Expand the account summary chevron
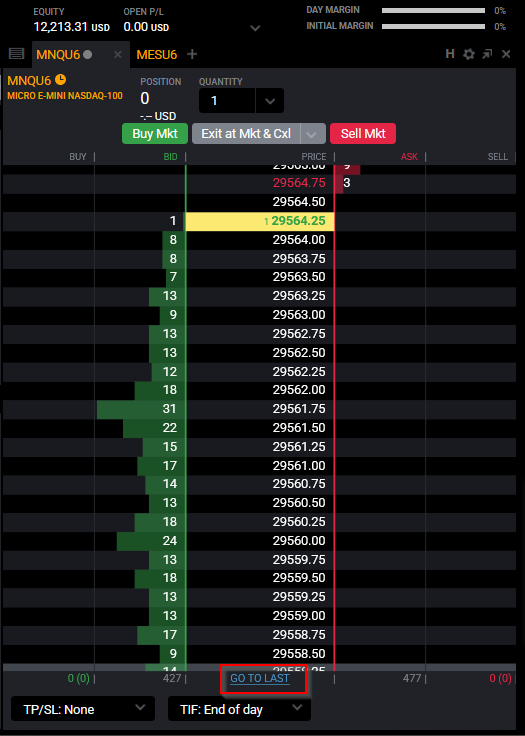525x736 pixels. click(x=255, y=28)
